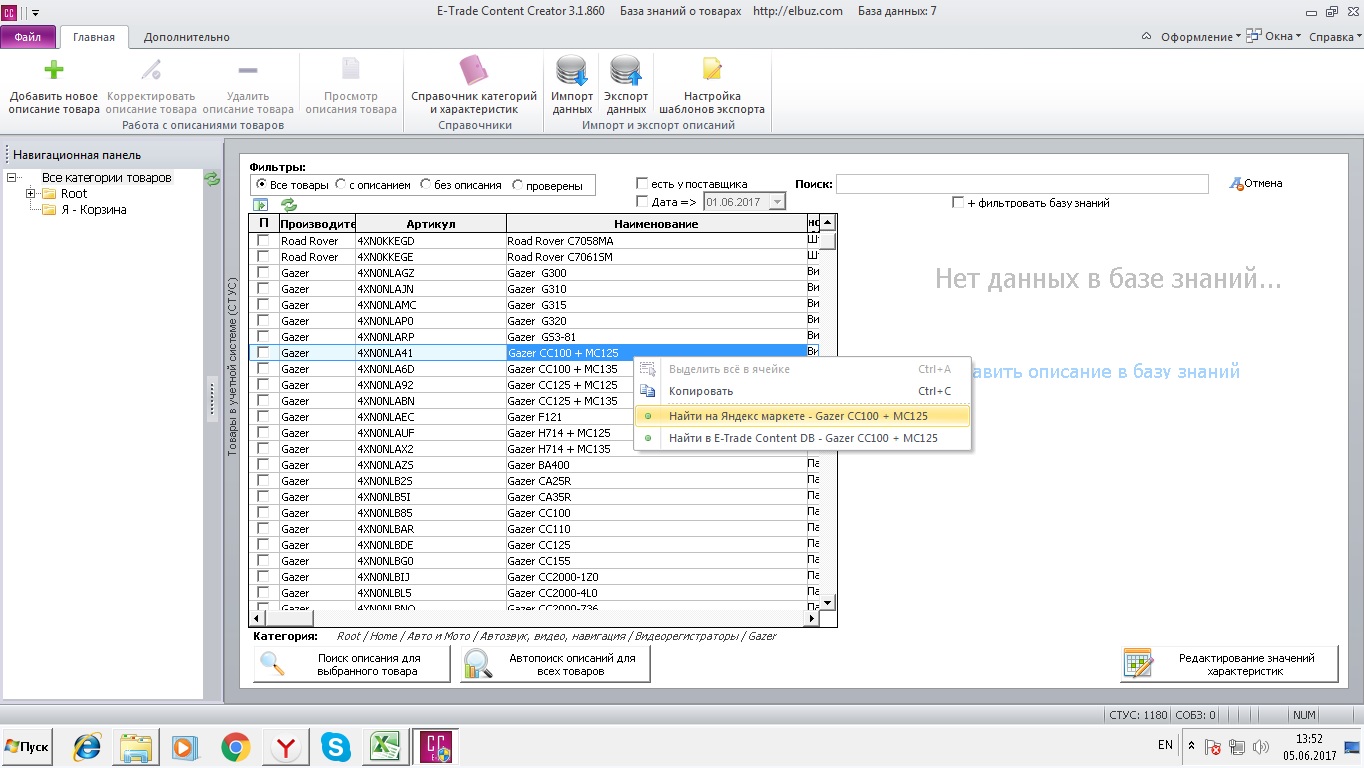Open the Оформление dropdown menu
The height and width of the screenshot is (768, 1364).
click(1200, 37)
